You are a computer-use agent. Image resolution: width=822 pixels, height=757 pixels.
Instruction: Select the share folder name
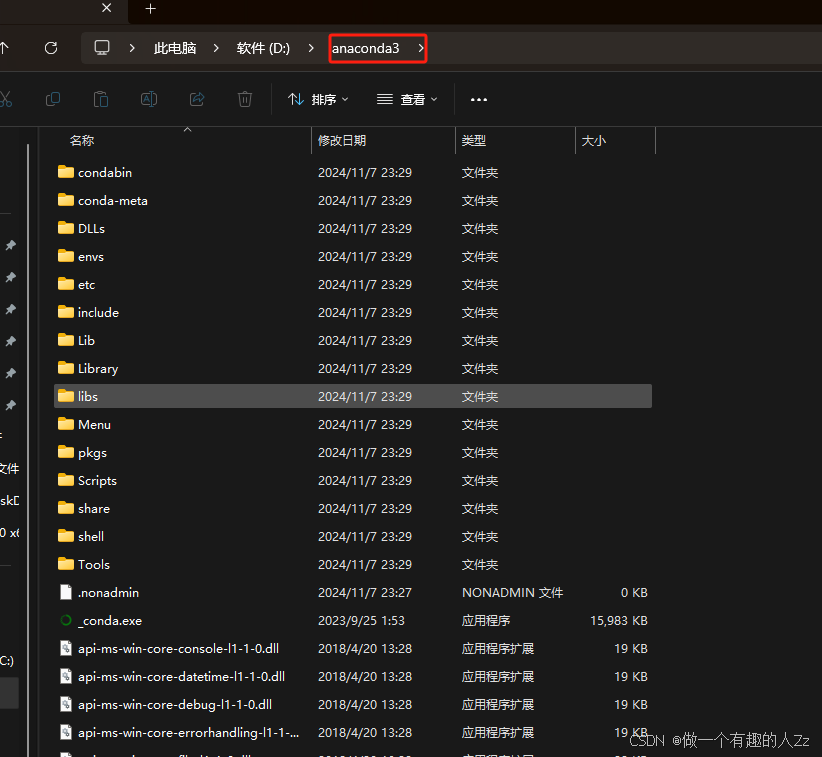(x=94, y=509)
